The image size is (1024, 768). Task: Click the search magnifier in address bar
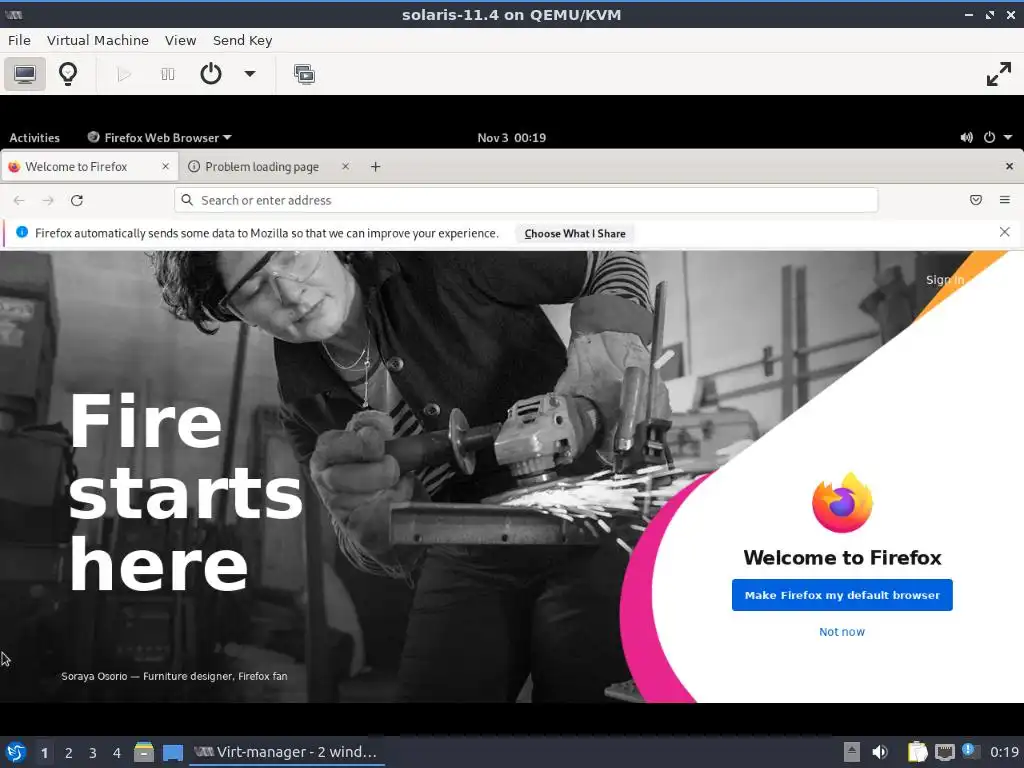(187, 200)
